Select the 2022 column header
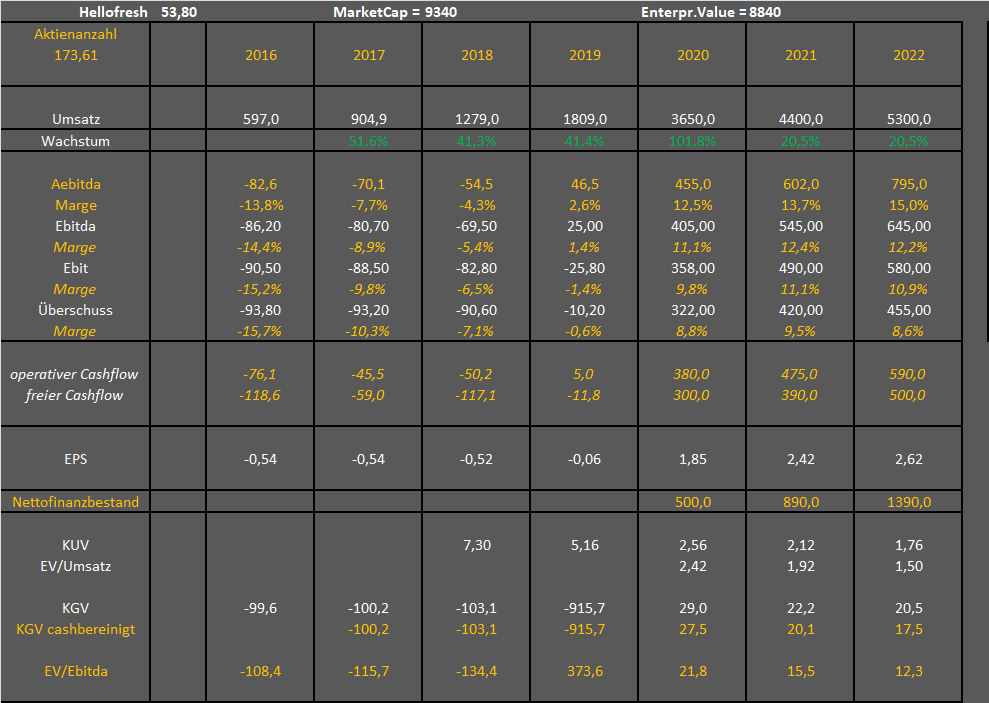The image size is (989, 703). (x=909, y=55)
